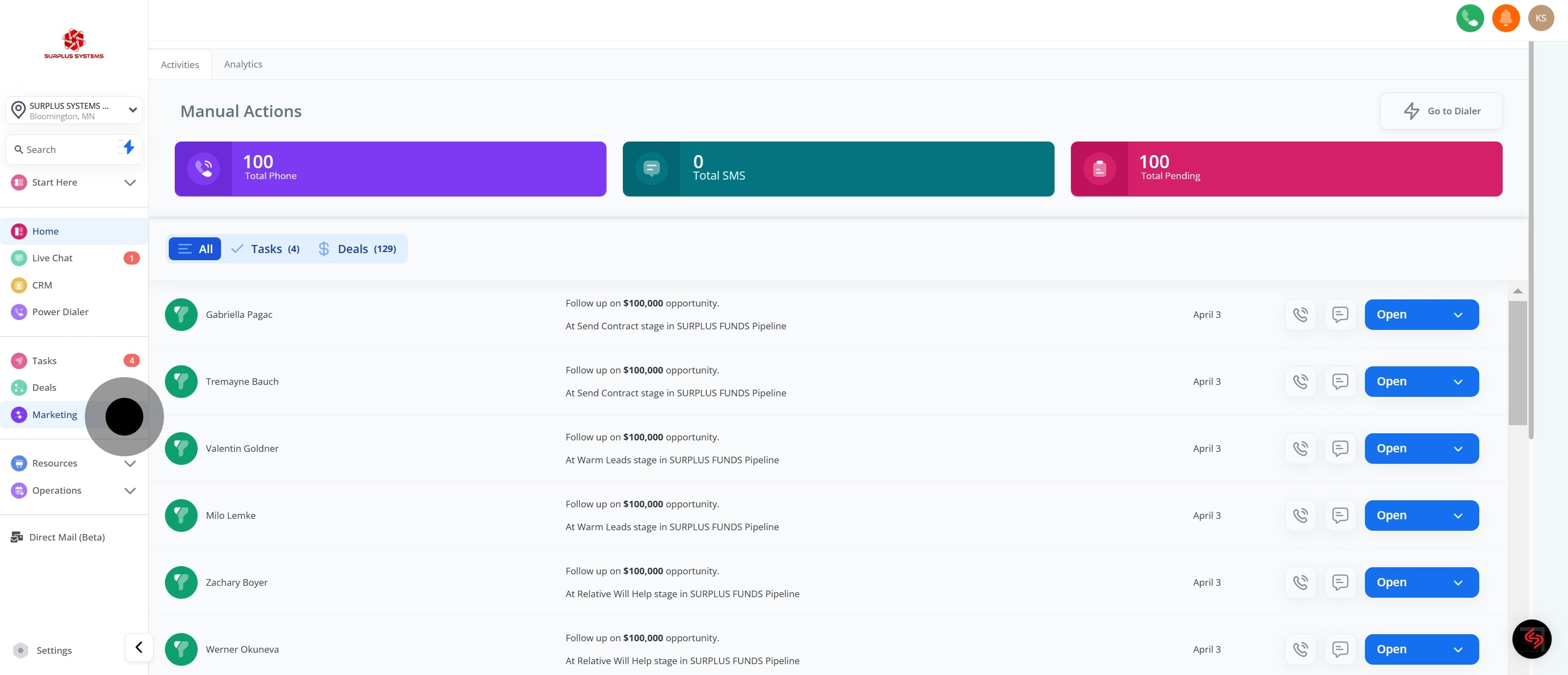
Task: Collapse the sidebar with the arrow button
Action: 139,647
